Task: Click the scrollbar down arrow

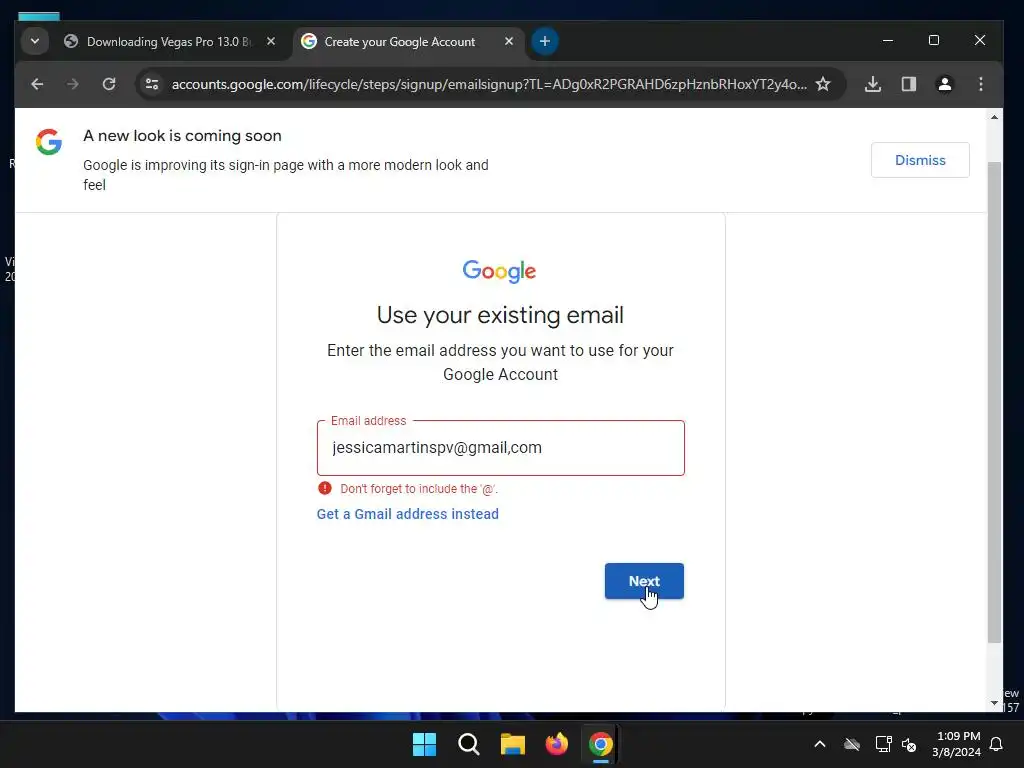Action: tap(994, 703)
